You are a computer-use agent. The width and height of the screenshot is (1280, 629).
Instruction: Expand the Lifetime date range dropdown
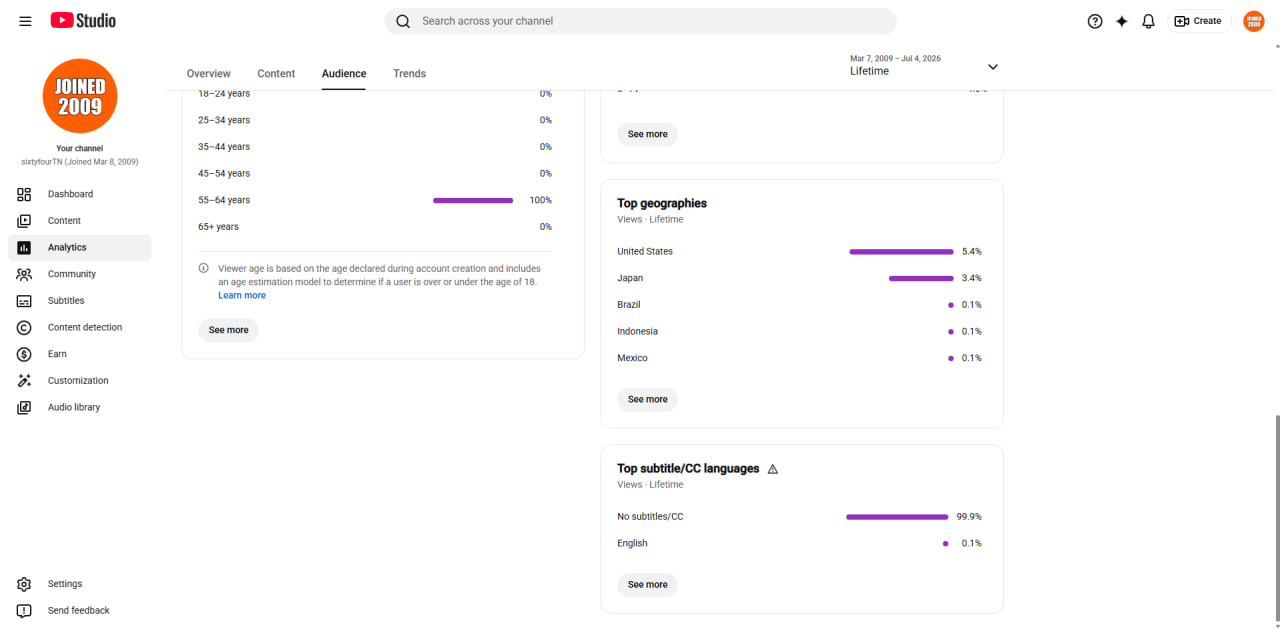(x=924, y=66)
